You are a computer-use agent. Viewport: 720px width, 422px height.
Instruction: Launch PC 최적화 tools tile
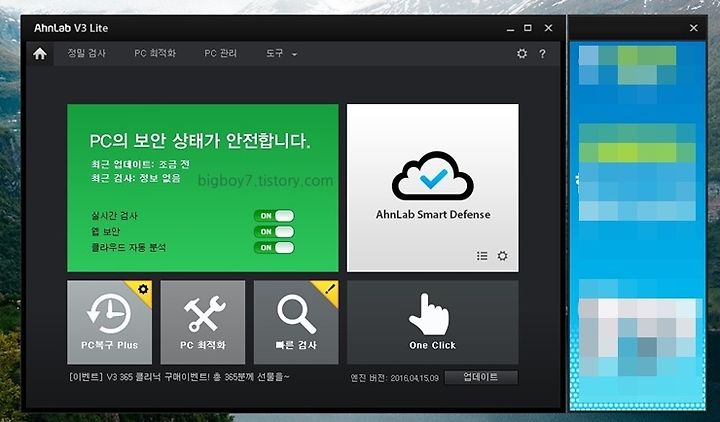point(202,322)
